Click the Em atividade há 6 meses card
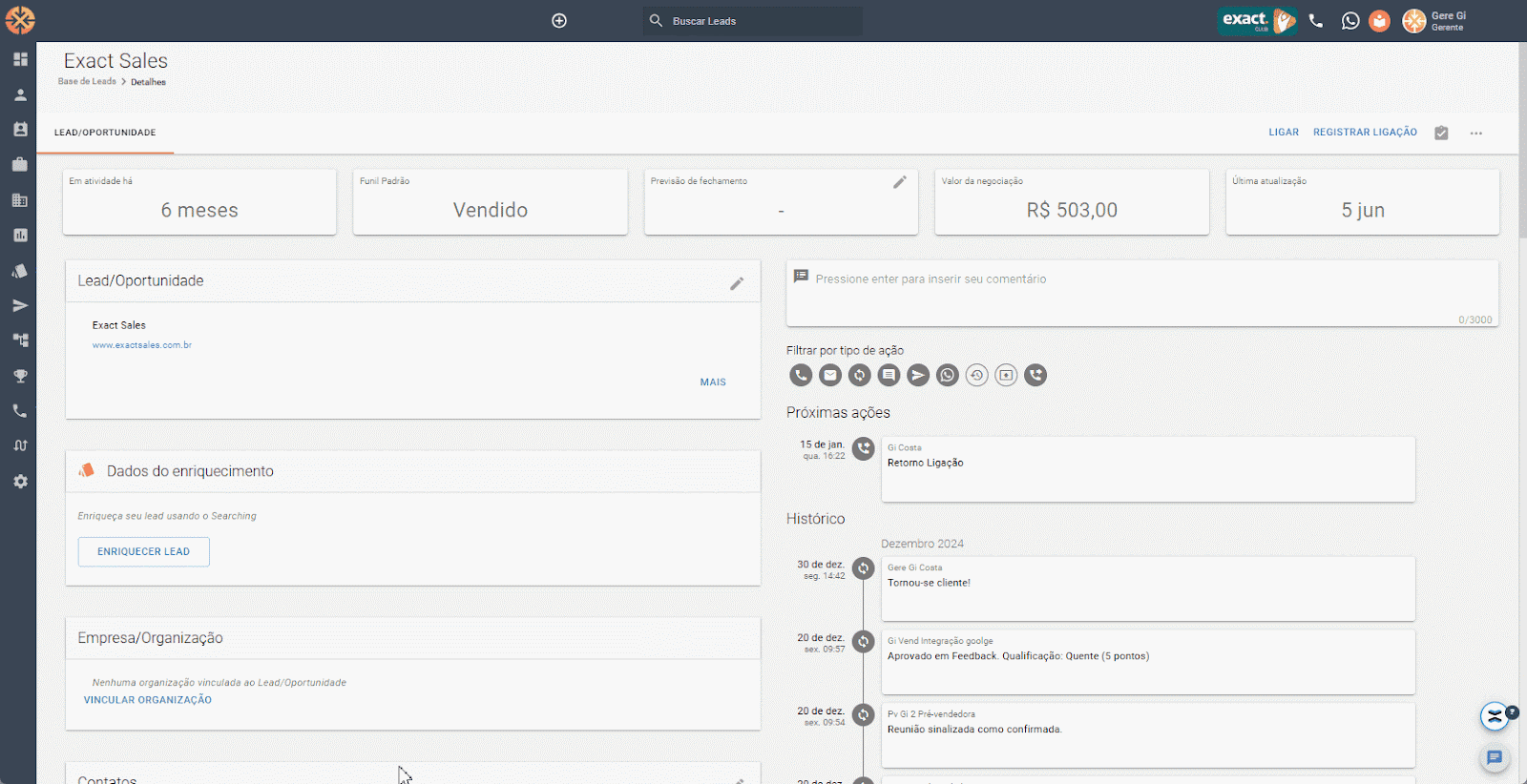Image resolution: width=1527 pixels, height=784 pixels. (x=199, y=201)
